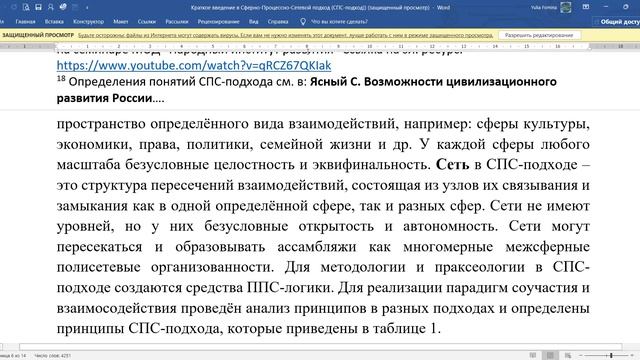Click the page count indicator in status bar
This screenshot has width=640, height=360.
click(13, 356)
